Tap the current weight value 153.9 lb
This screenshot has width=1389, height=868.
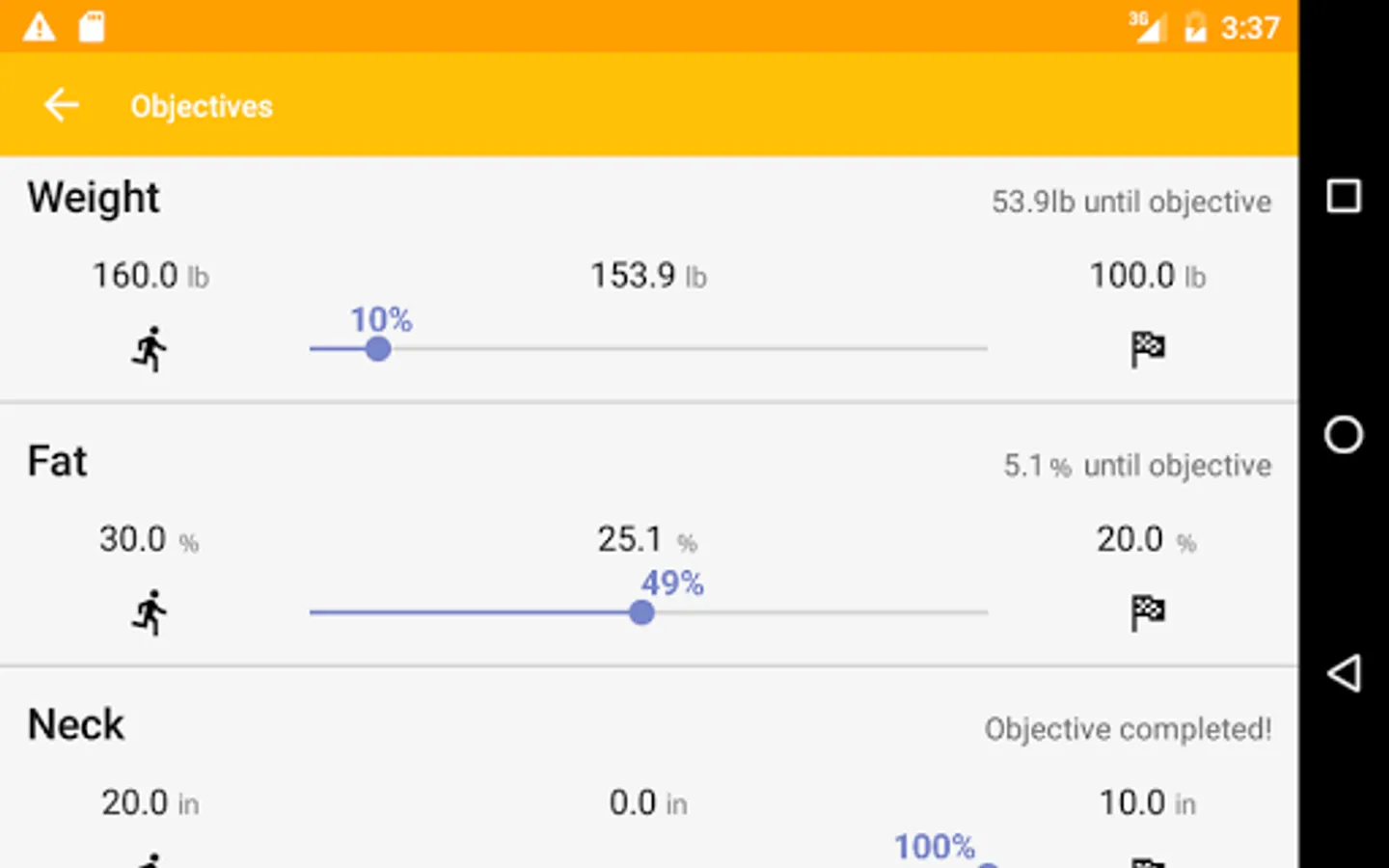pyautogui.click(x=648, y=276)
